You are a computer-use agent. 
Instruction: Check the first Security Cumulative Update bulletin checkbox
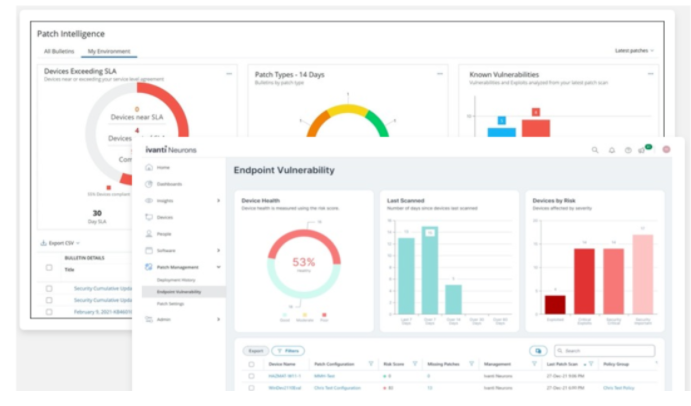(48, 287)
